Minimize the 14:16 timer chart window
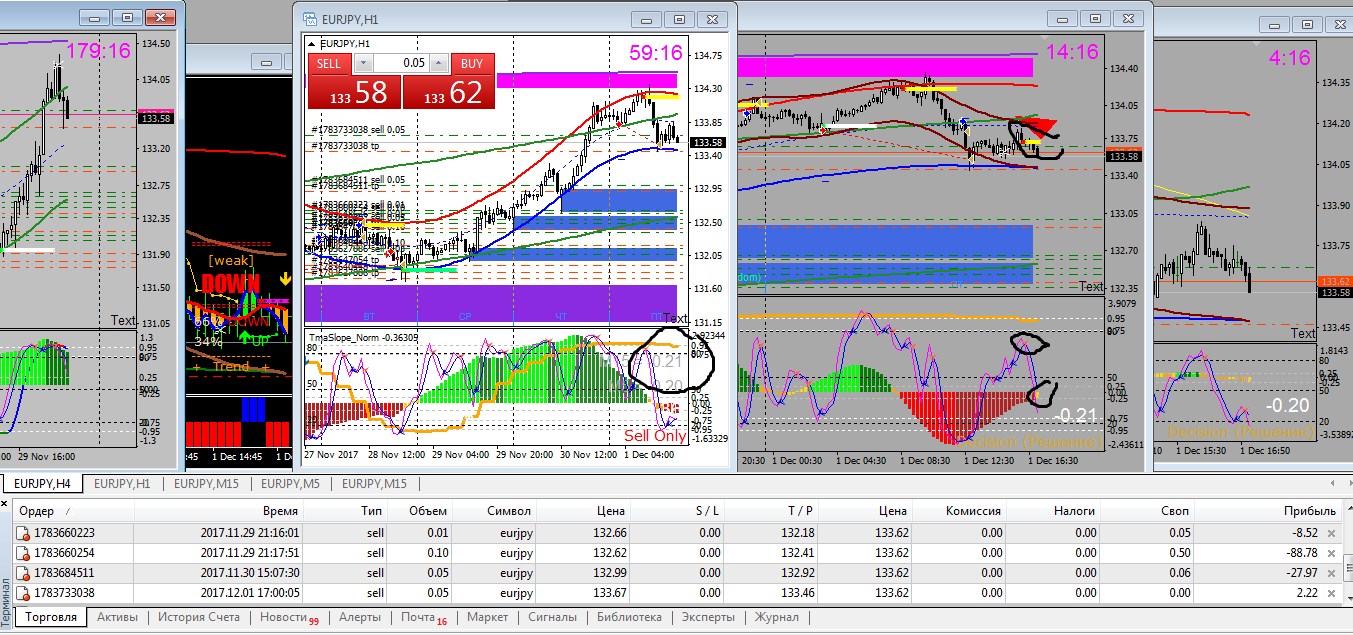This screenshot has width=1353, height=635. (x=1064, y=18)
